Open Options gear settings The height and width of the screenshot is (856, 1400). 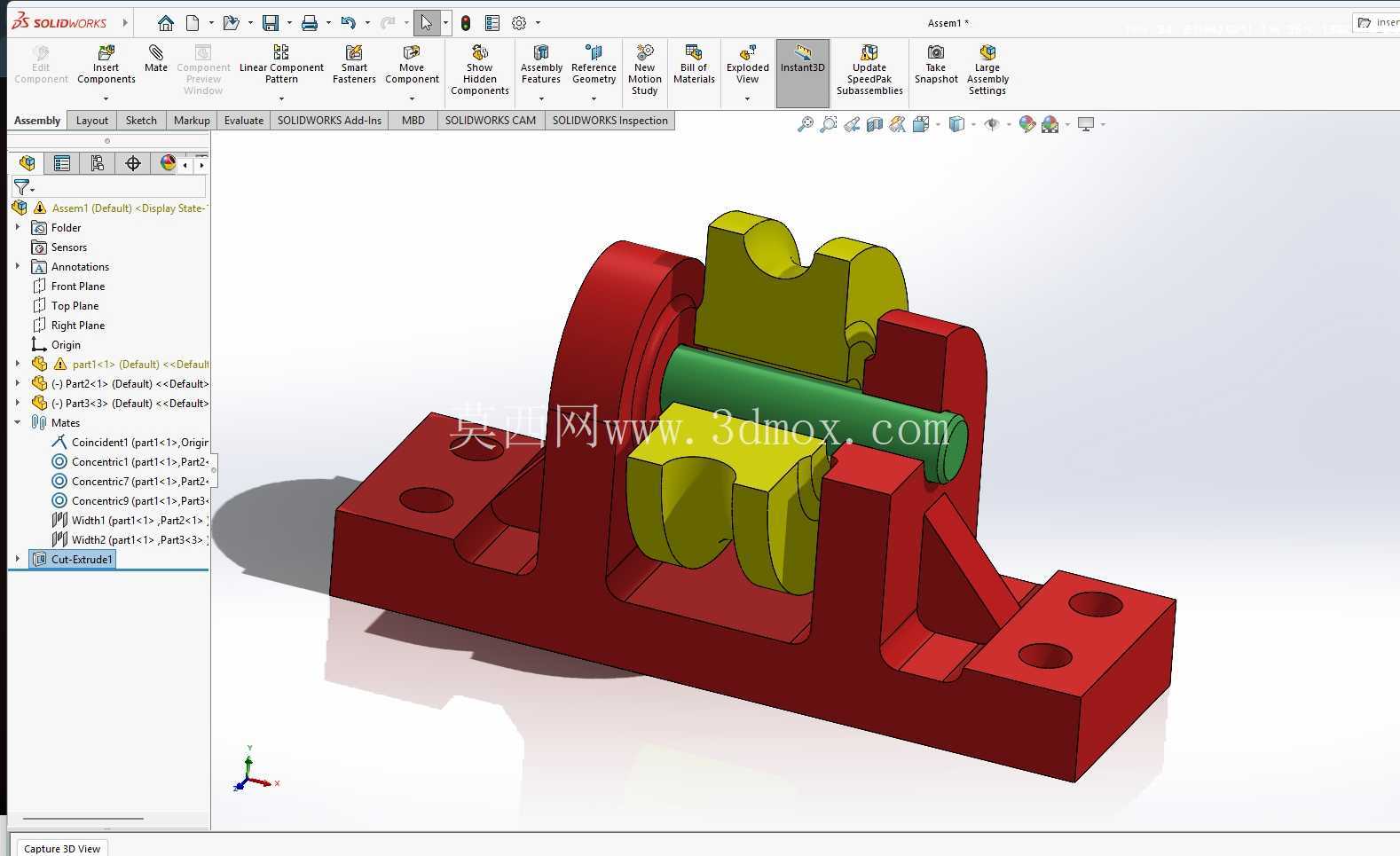(519, 23)
